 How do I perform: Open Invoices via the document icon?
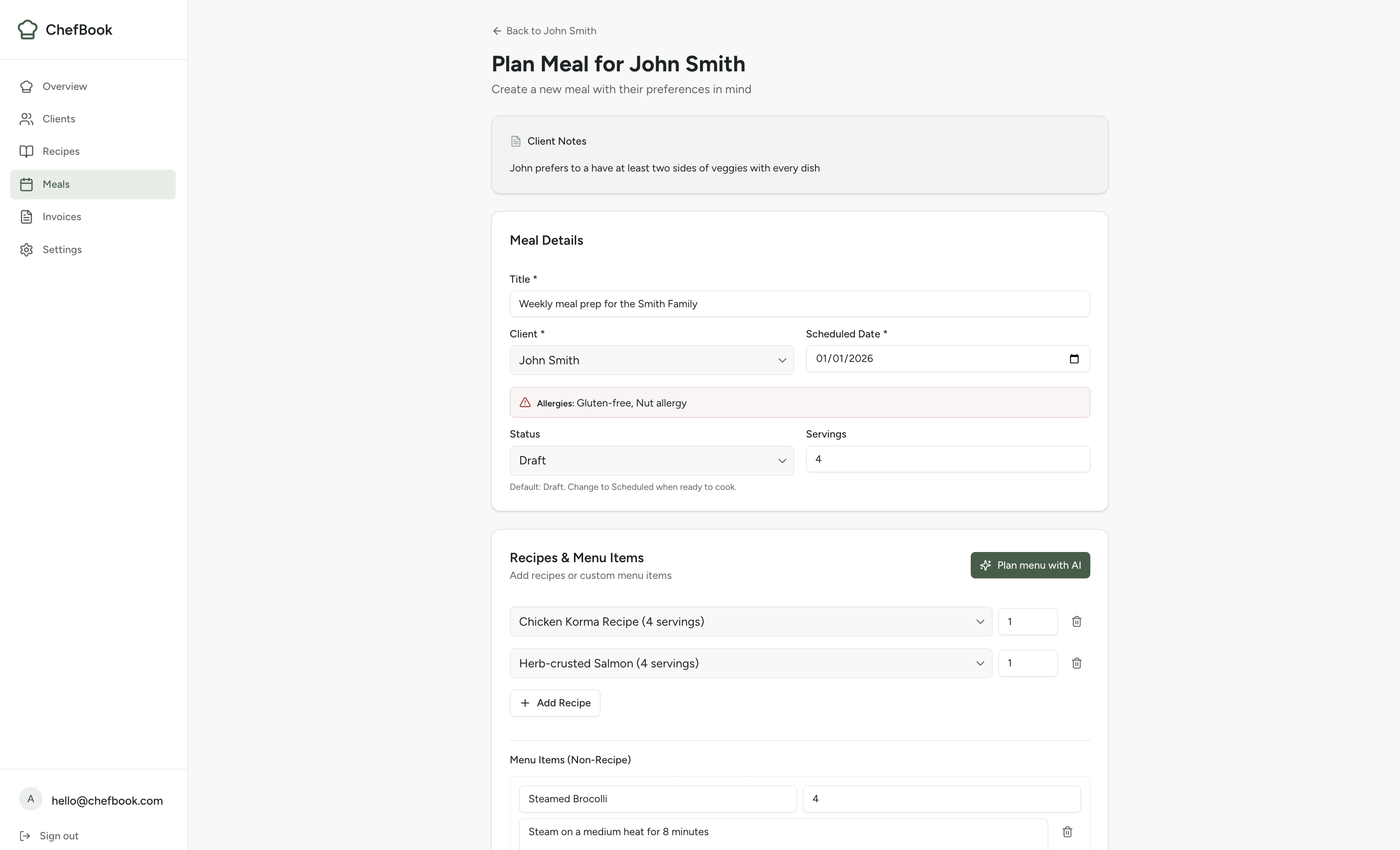(x=27, y=216)
